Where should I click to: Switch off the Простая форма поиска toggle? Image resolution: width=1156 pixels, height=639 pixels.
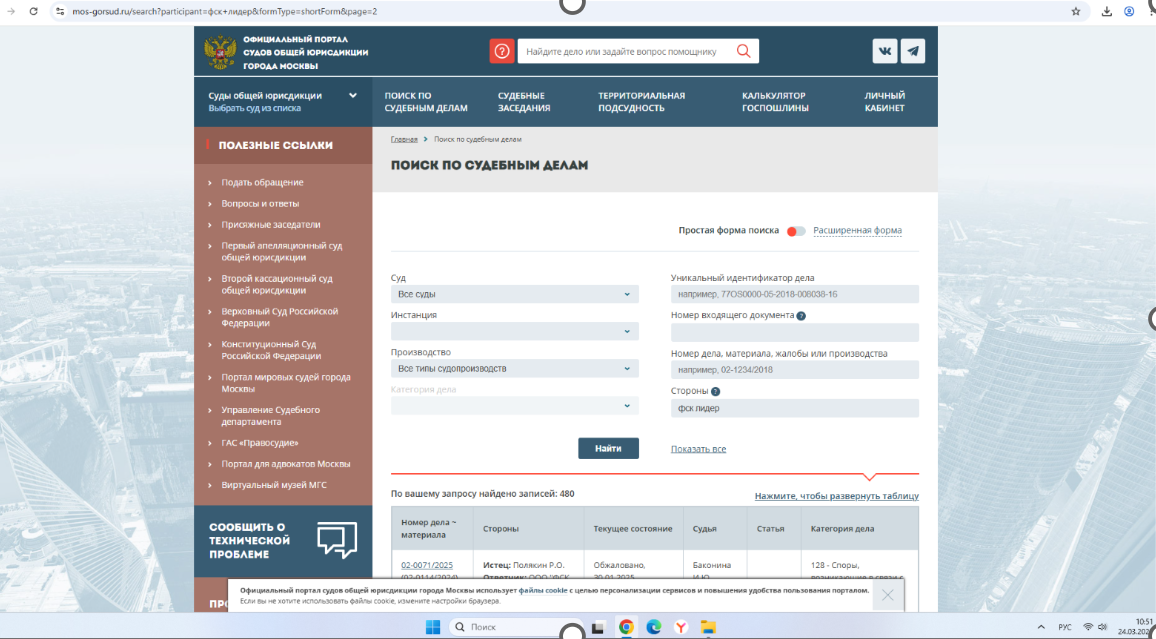coord(798,230)
